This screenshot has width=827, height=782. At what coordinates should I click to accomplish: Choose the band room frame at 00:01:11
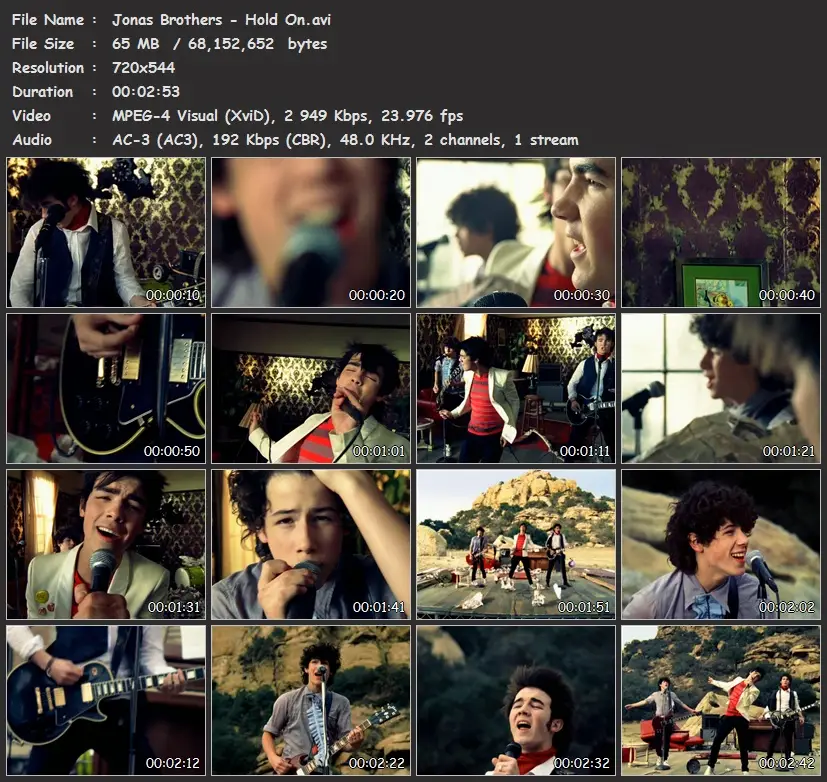pyautogui.click(x=516, y=389)
